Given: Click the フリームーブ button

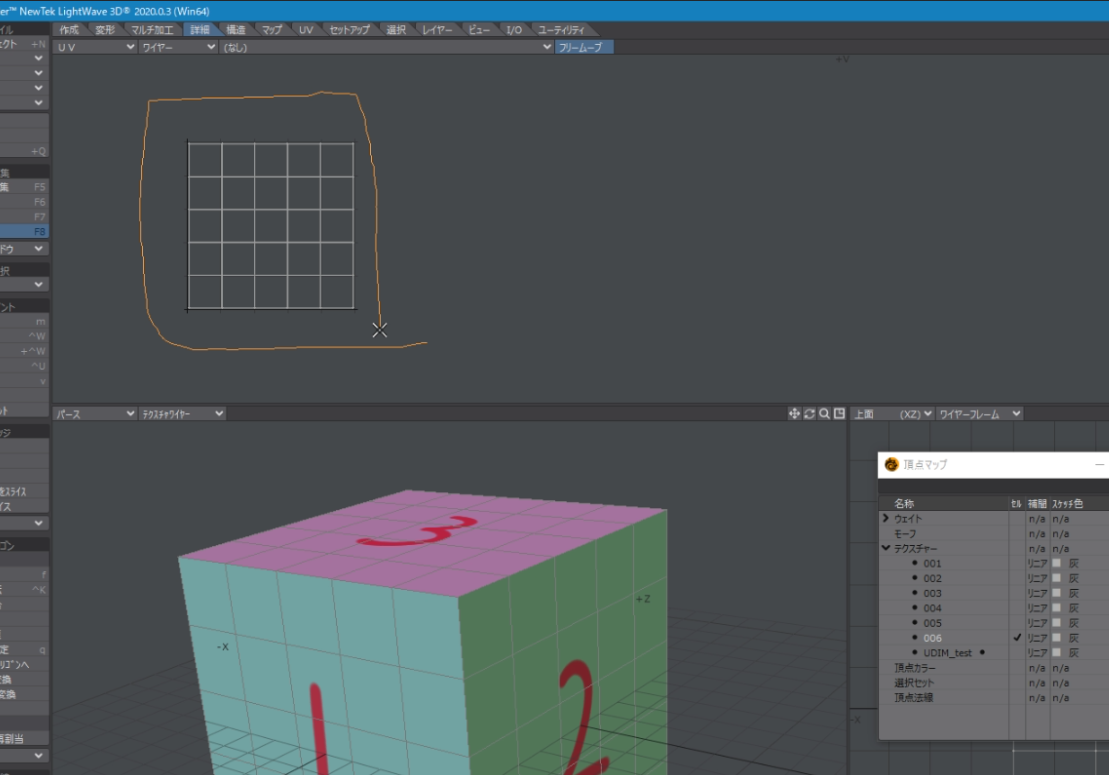Looking at the screenshot, I should 584,47.
